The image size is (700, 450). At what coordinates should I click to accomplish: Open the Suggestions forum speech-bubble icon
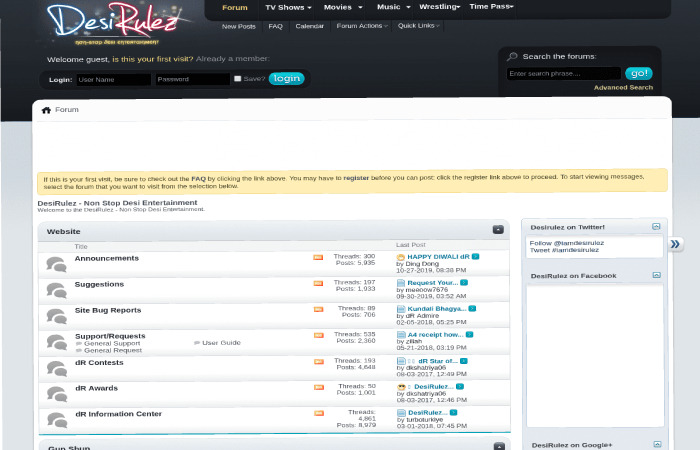[x=57, y=290]
